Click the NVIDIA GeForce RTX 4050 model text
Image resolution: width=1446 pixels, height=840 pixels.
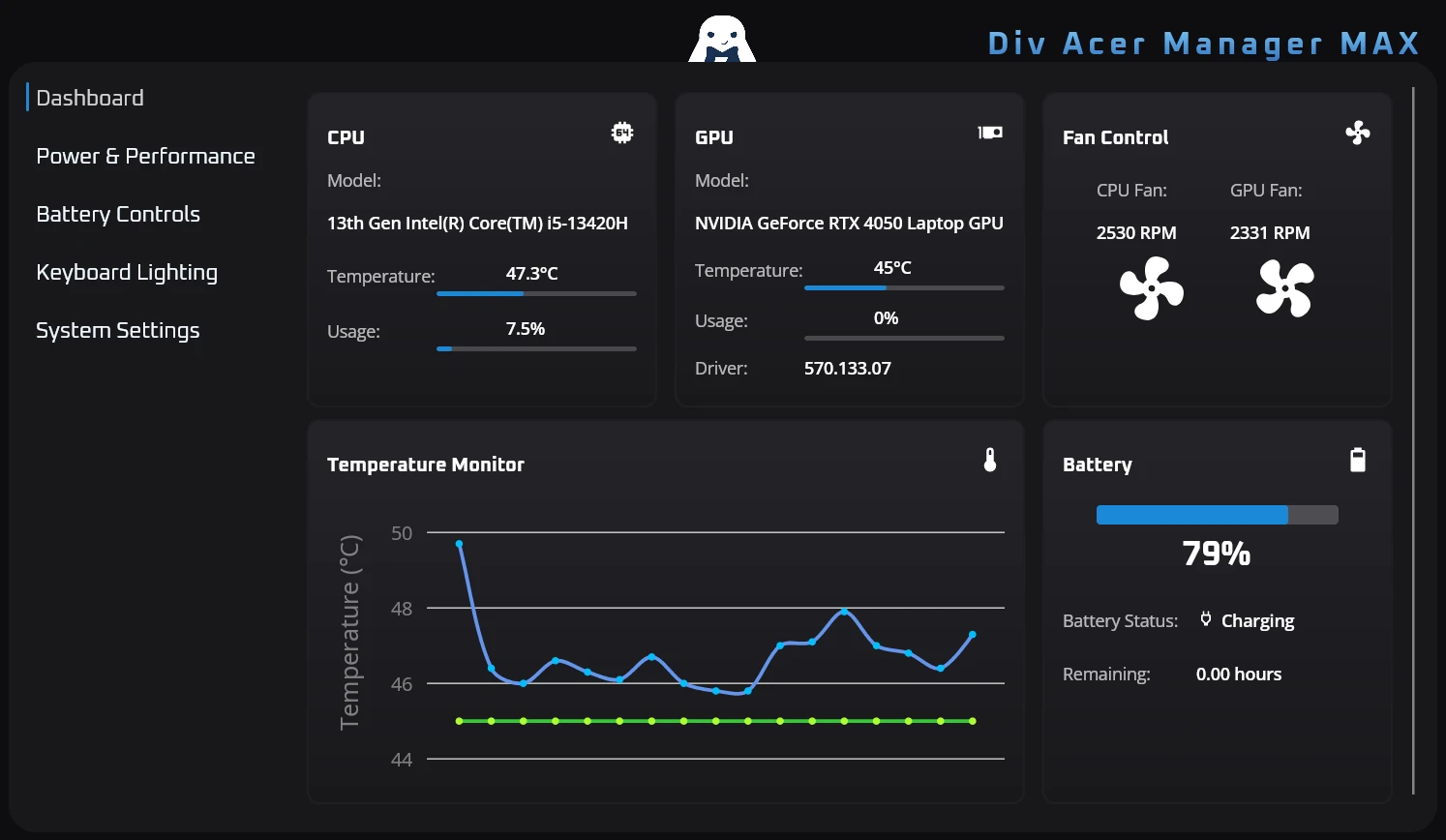pos(849,224)
